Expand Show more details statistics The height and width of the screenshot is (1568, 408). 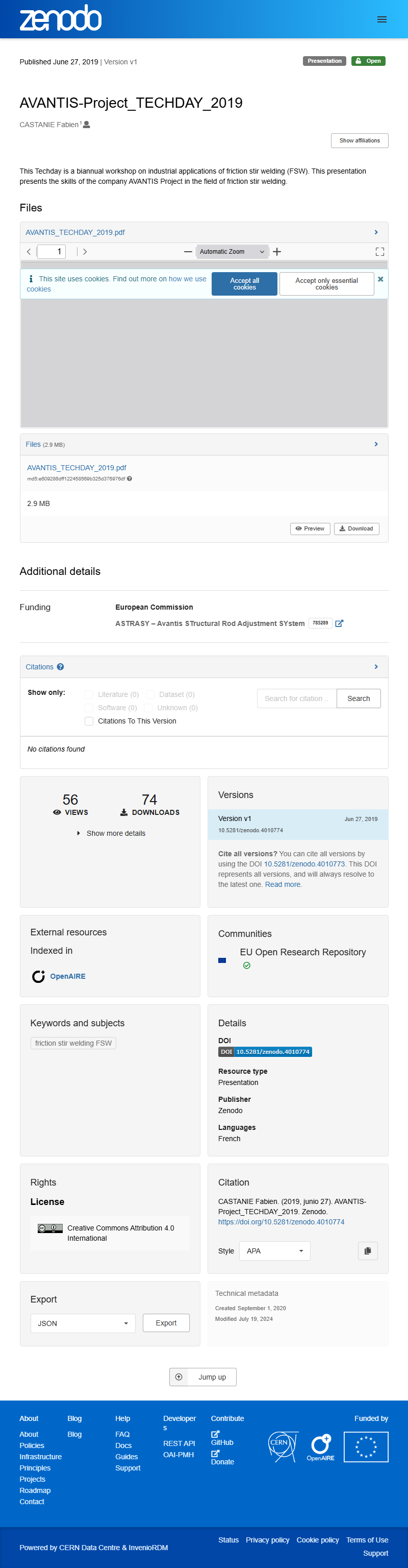111,833
